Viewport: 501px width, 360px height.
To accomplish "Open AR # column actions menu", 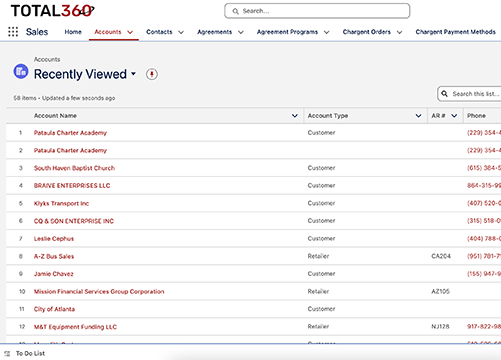I will click(x=454, y=116).
